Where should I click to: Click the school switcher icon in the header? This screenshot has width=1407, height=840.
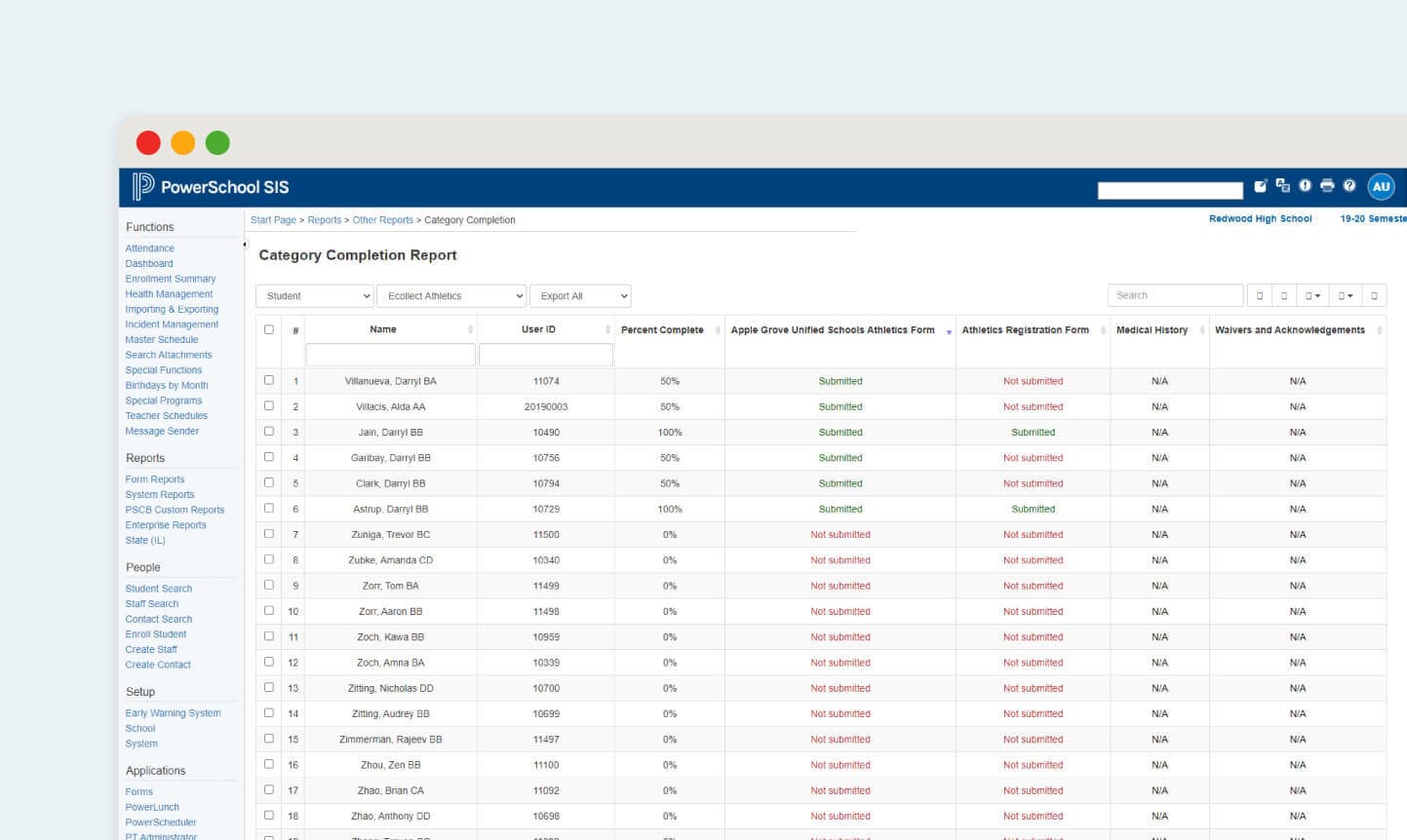tap(1281, 185)
